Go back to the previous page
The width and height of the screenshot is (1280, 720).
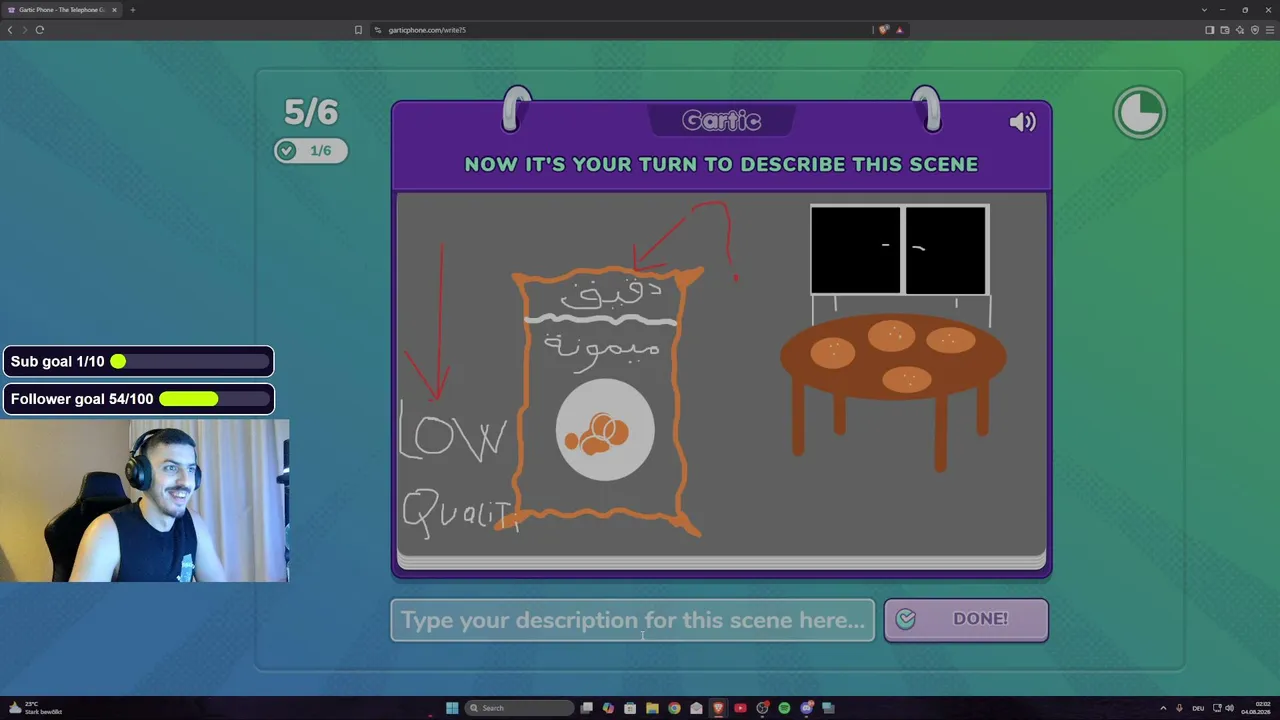(10, 30)
